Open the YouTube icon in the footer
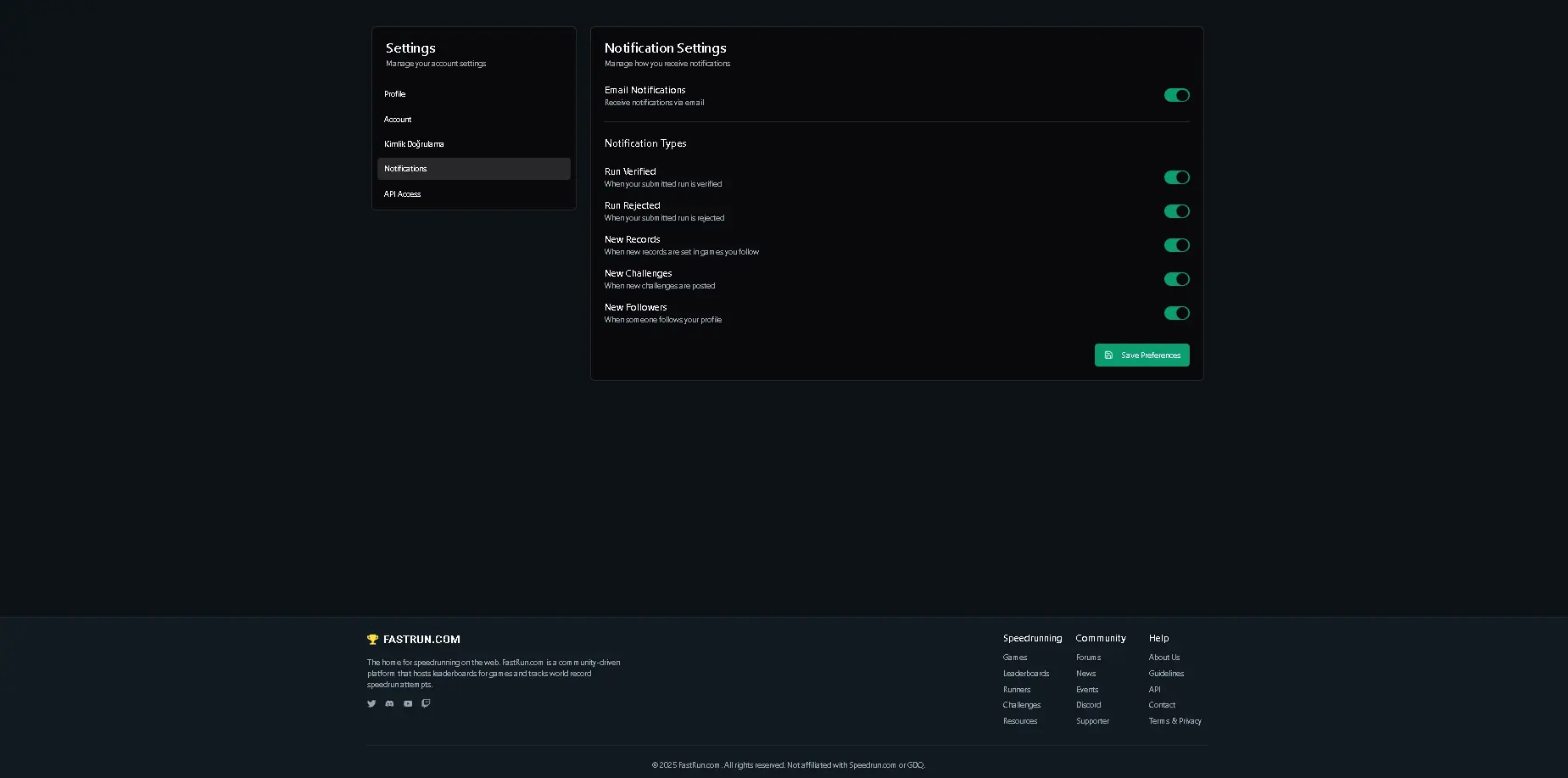The image size is (1568, 778). pyautogui.click(x=408, y=703)
